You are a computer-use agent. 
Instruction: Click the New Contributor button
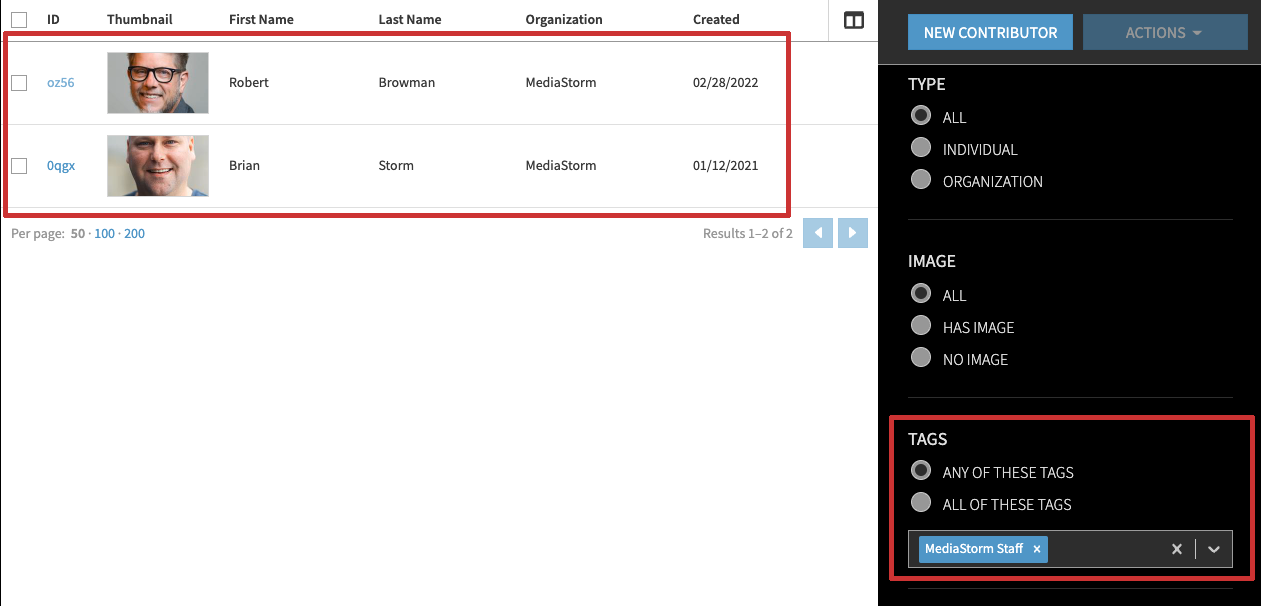point(989,32)
